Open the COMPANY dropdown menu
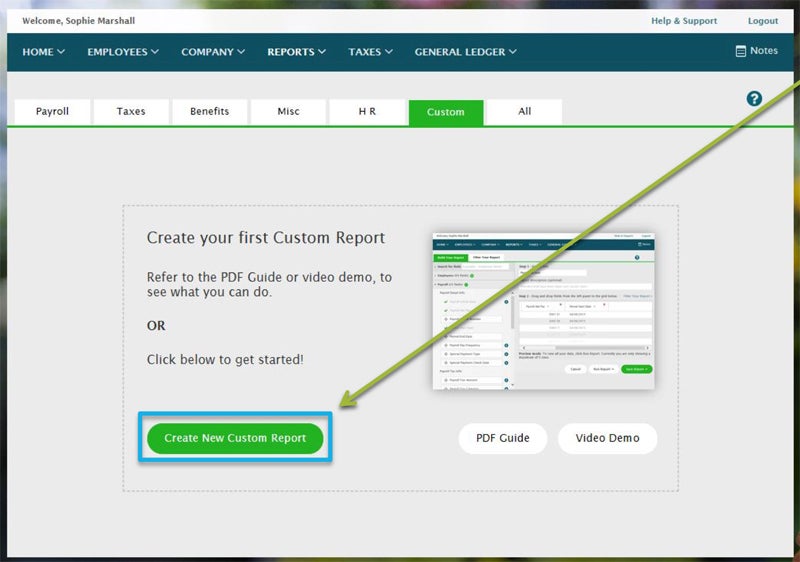This screenshot has width=800, height=562. pos(213,52)
